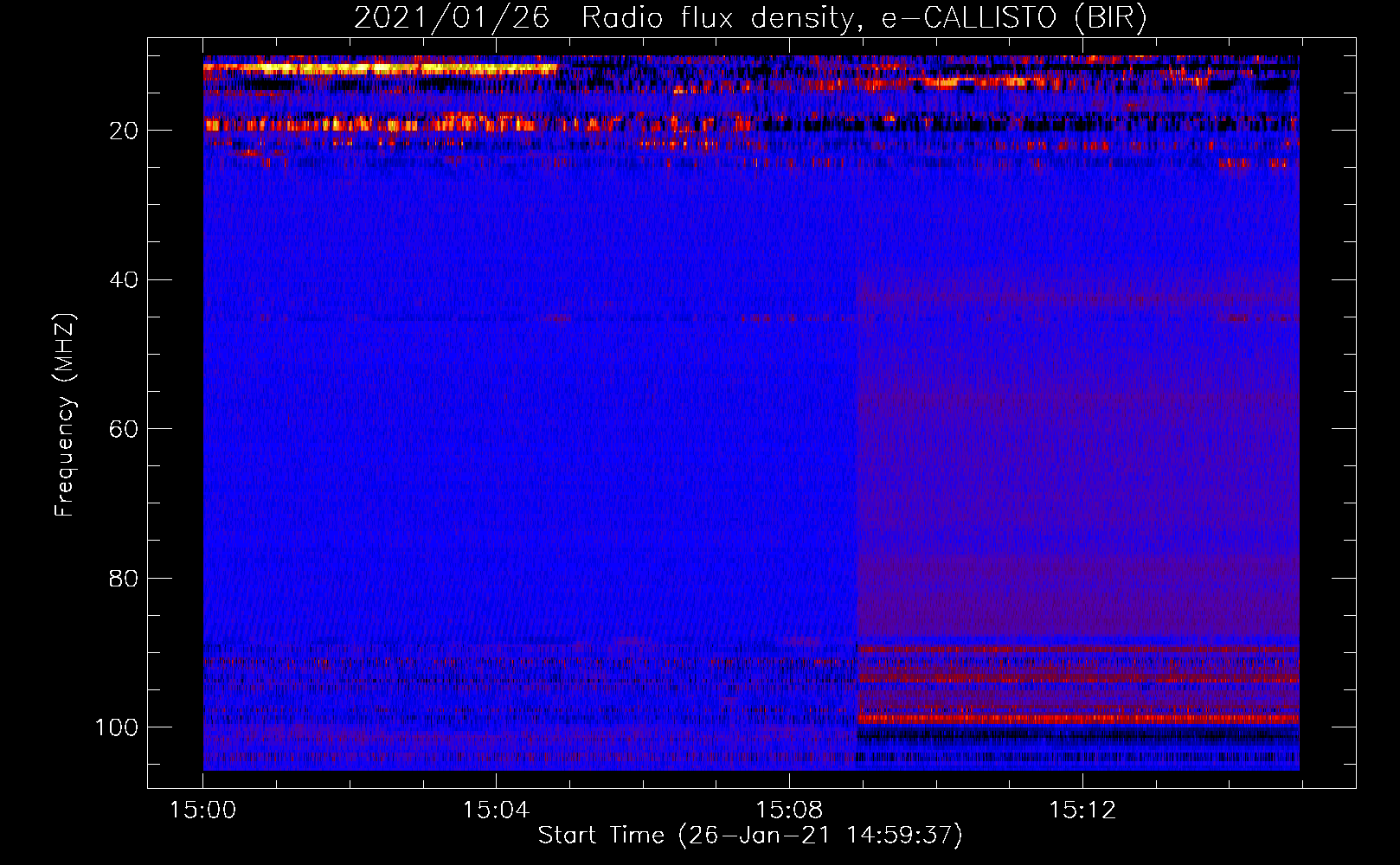
Task: Click the 40 frequency tick label
Action: [124, 280]
